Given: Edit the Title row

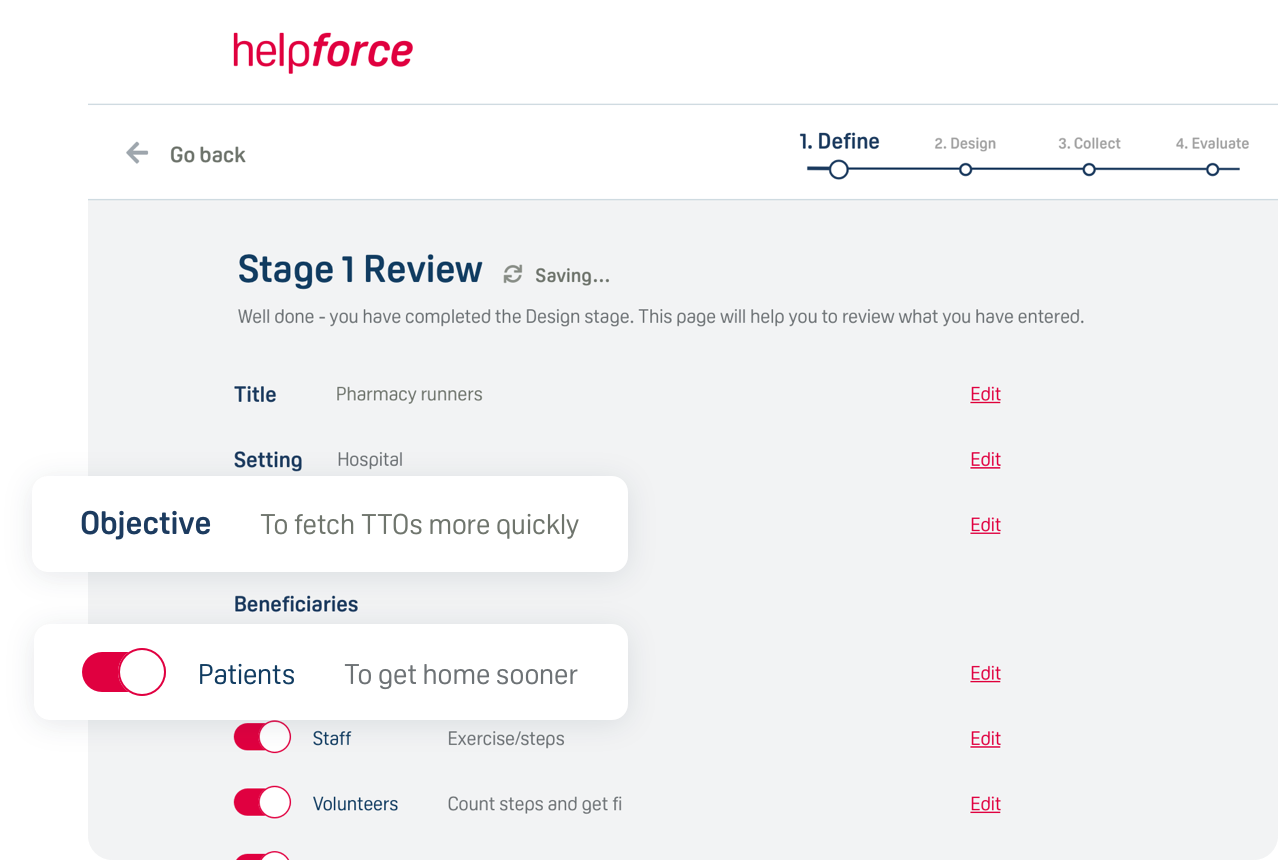Looking at the screenshot, I should pos(985,394).
